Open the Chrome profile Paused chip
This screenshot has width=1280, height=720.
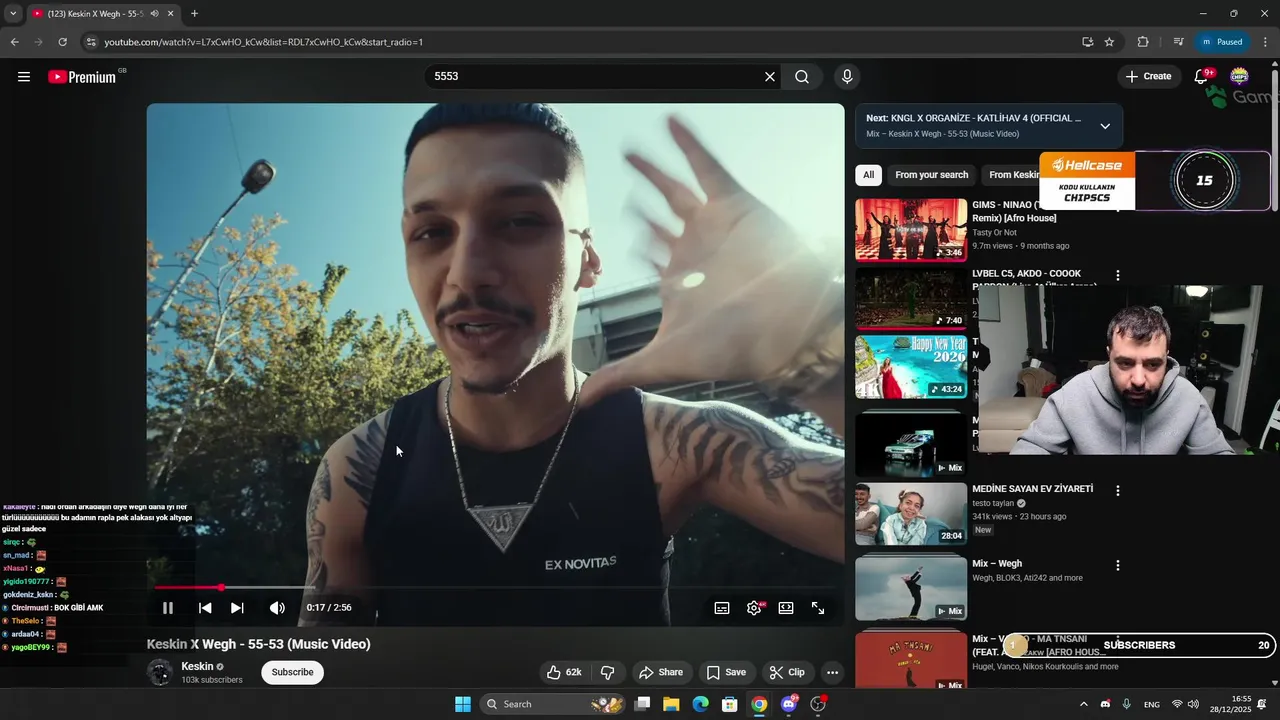pos(1222,42)
